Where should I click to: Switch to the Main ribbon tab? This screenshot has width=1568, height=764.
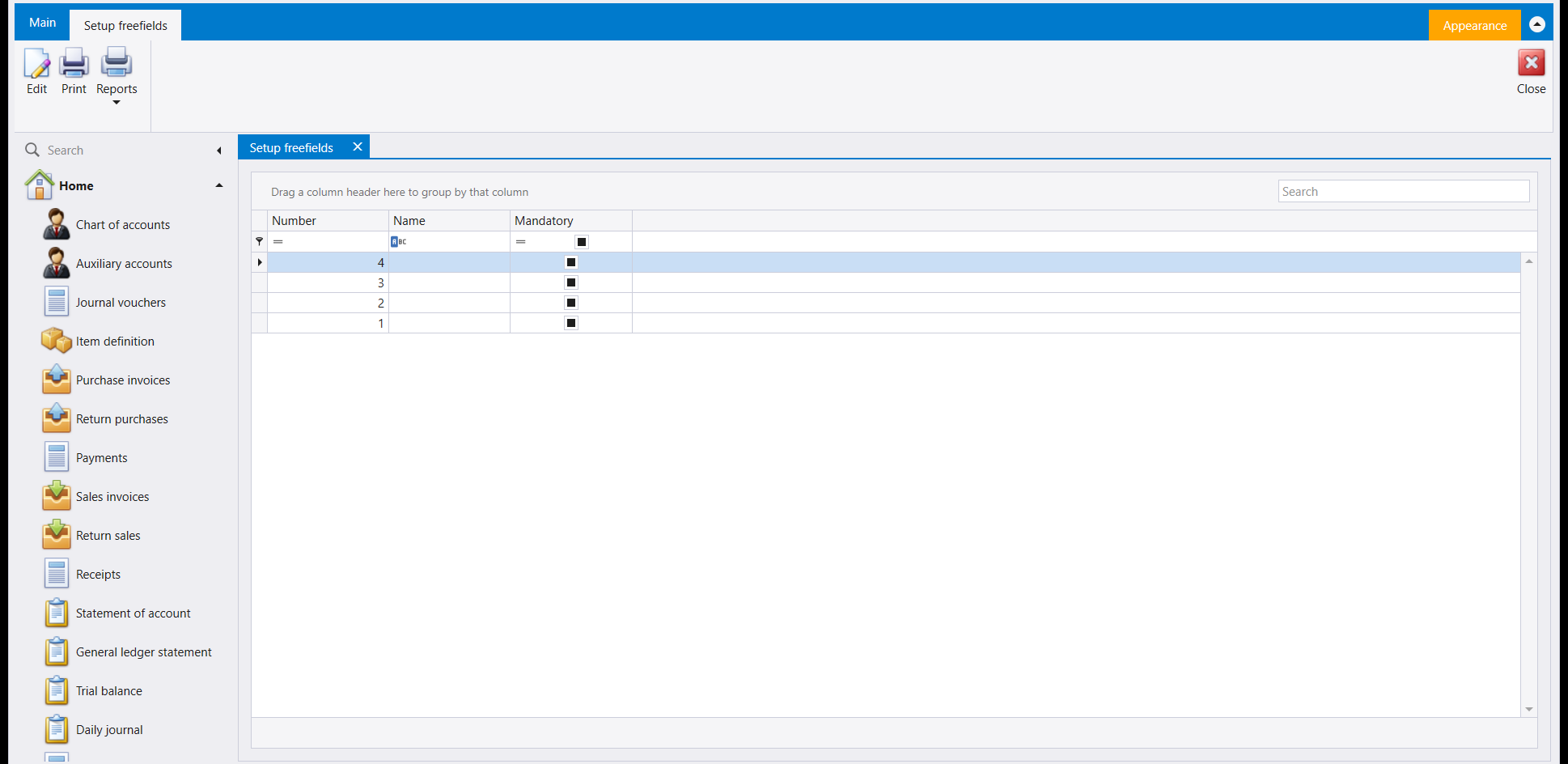point(42,23)
